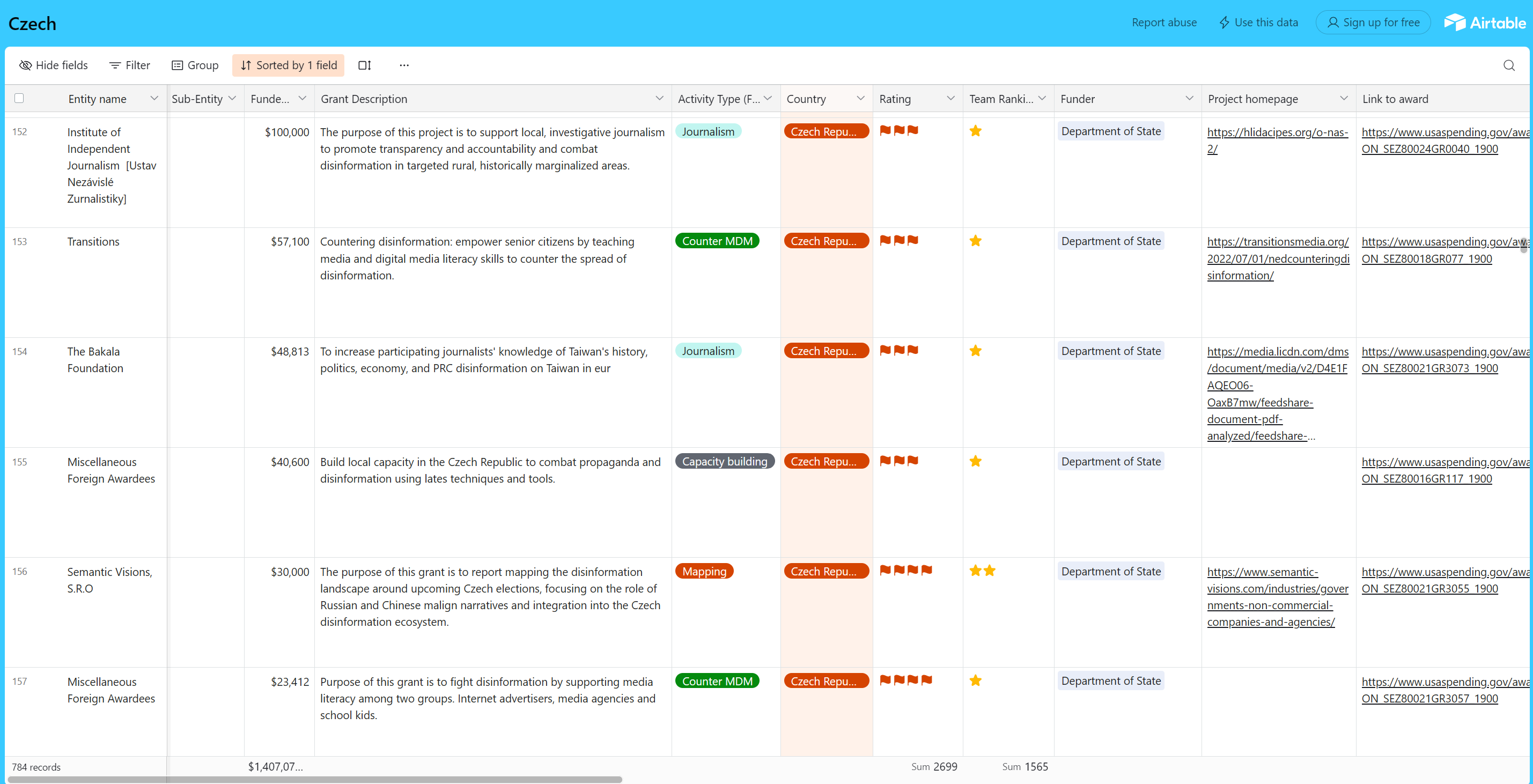
Task: Click the Czech base title
Action: (x=32, y=23)
